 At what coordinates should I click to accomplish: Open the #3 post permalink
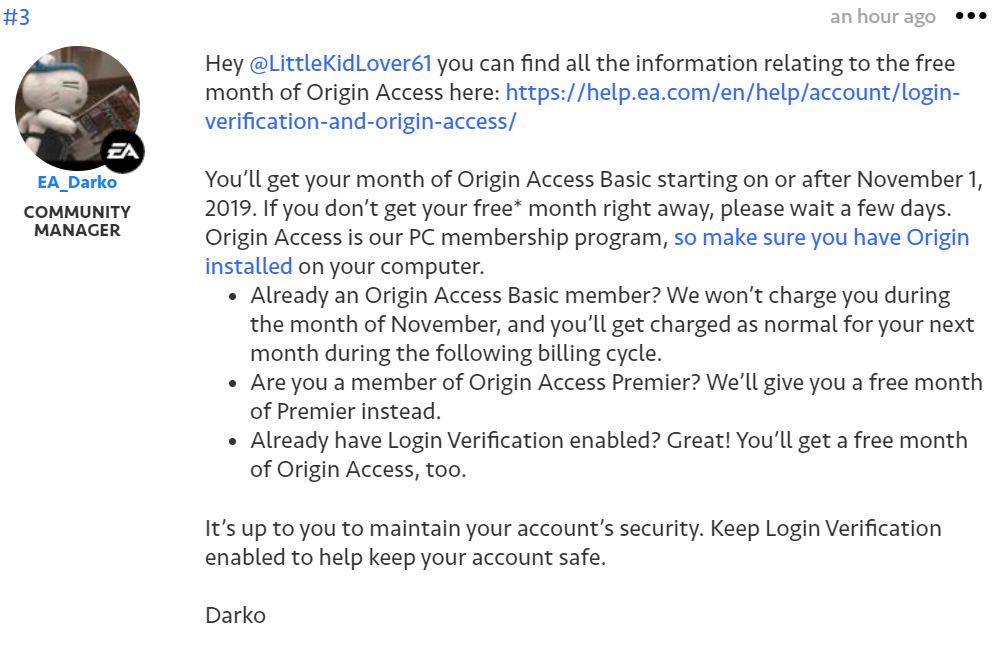[x=16, y=17]
